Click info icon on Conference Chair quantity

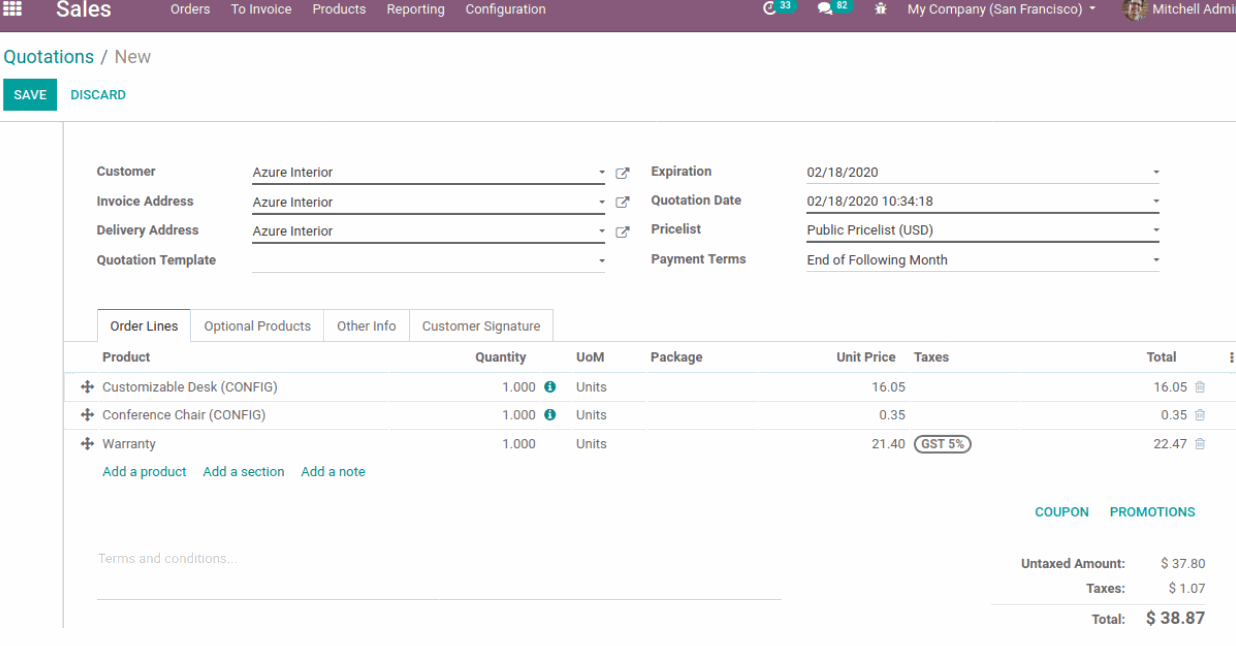(x=550, y=415)
